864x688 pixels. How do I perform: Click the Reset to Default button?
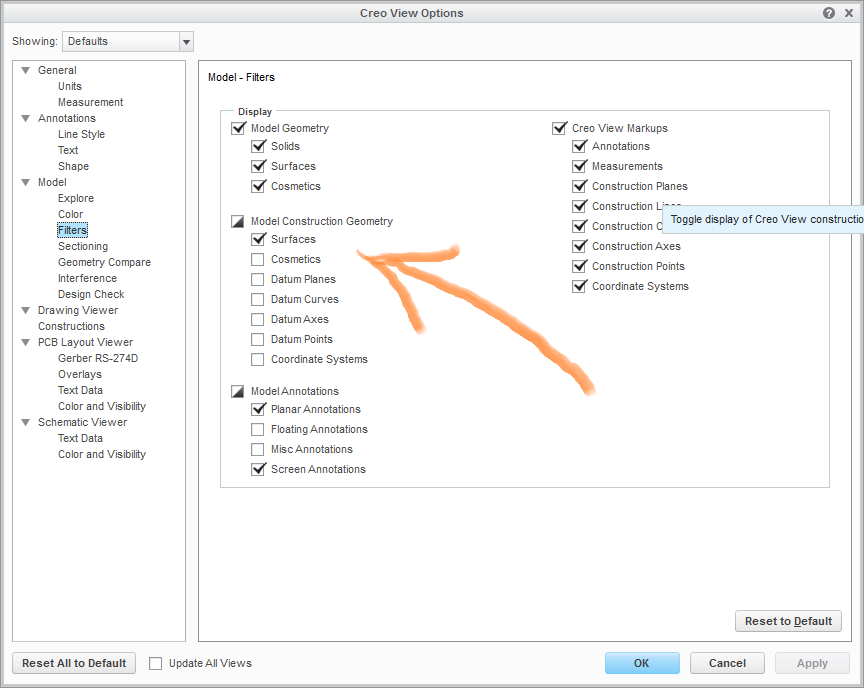point(788,621)
